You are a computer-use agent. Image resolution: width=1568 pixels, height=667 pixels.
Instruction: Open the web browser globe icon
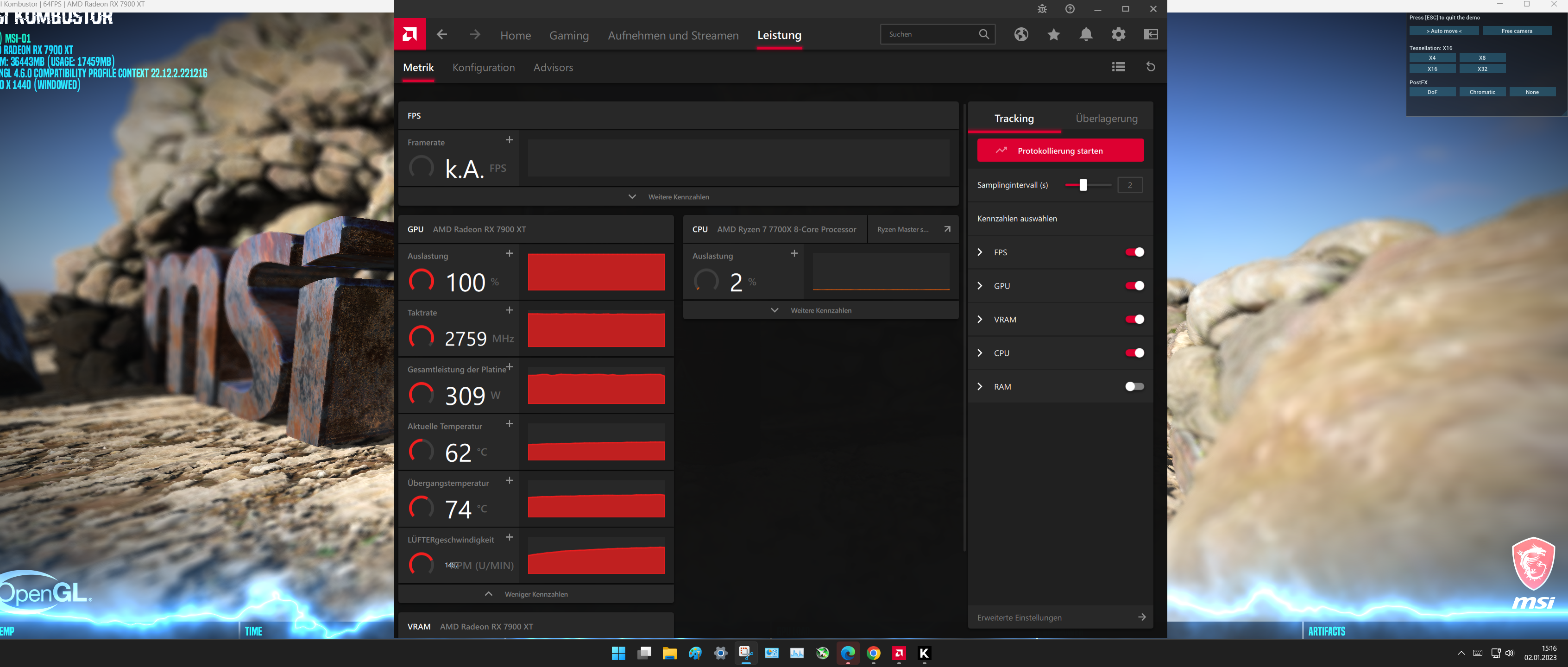pyautogui.click(x=1021, y=35)
